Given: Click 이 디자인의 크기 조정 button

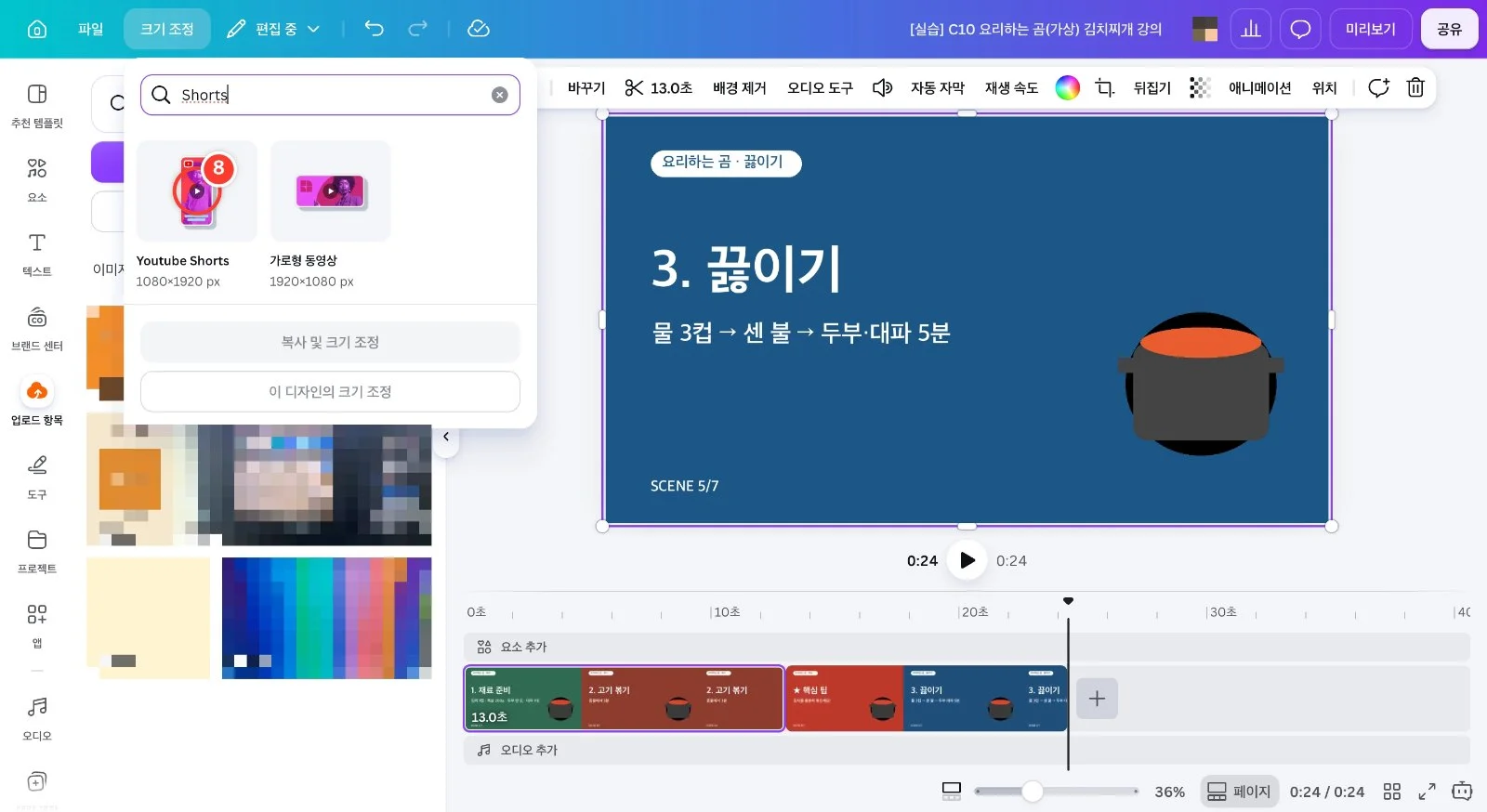Looking at the screenshot, I should click(330, 391).
